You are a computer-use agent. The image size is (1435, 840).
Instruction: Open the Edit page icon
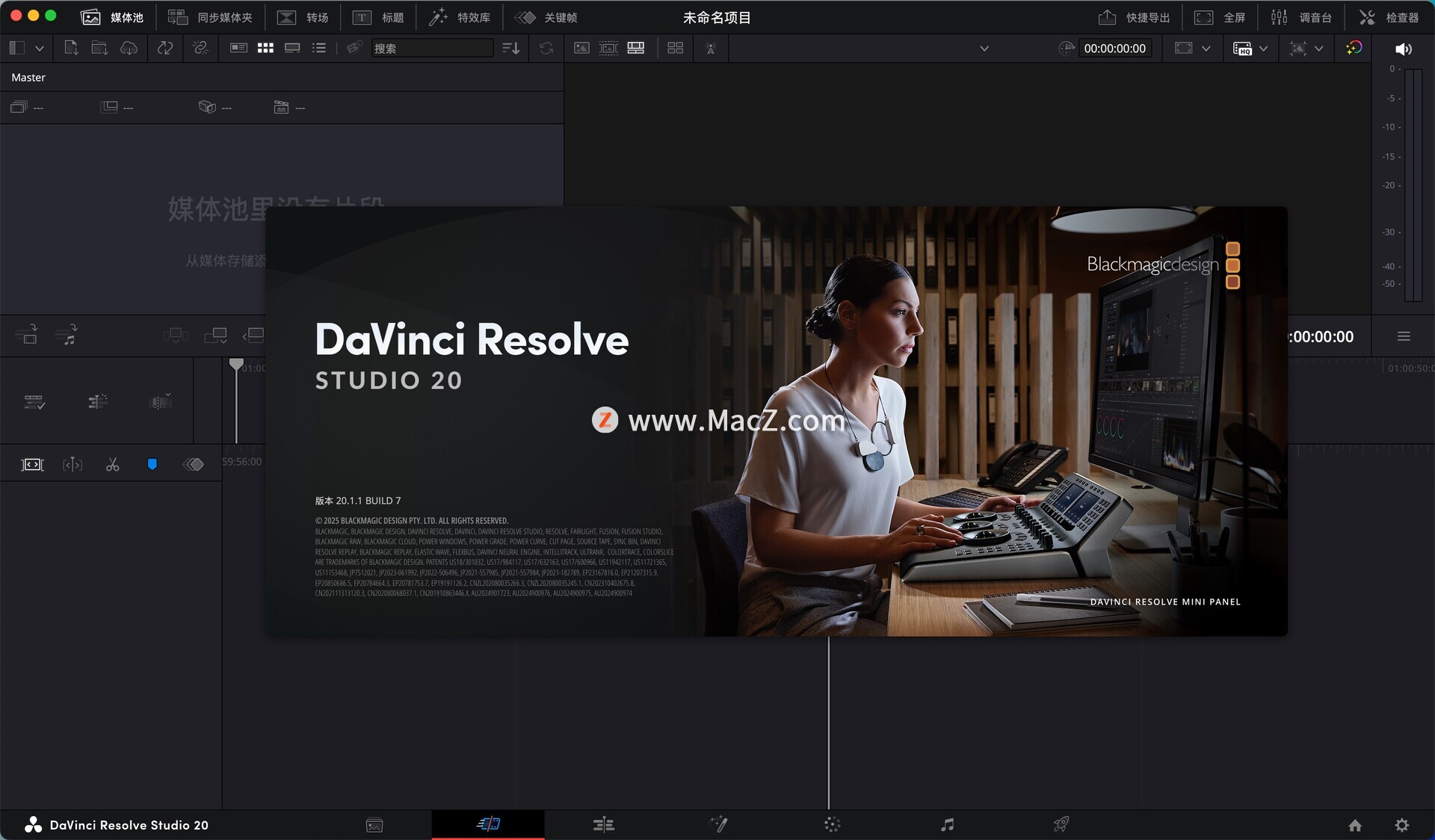tap(603, 825)
